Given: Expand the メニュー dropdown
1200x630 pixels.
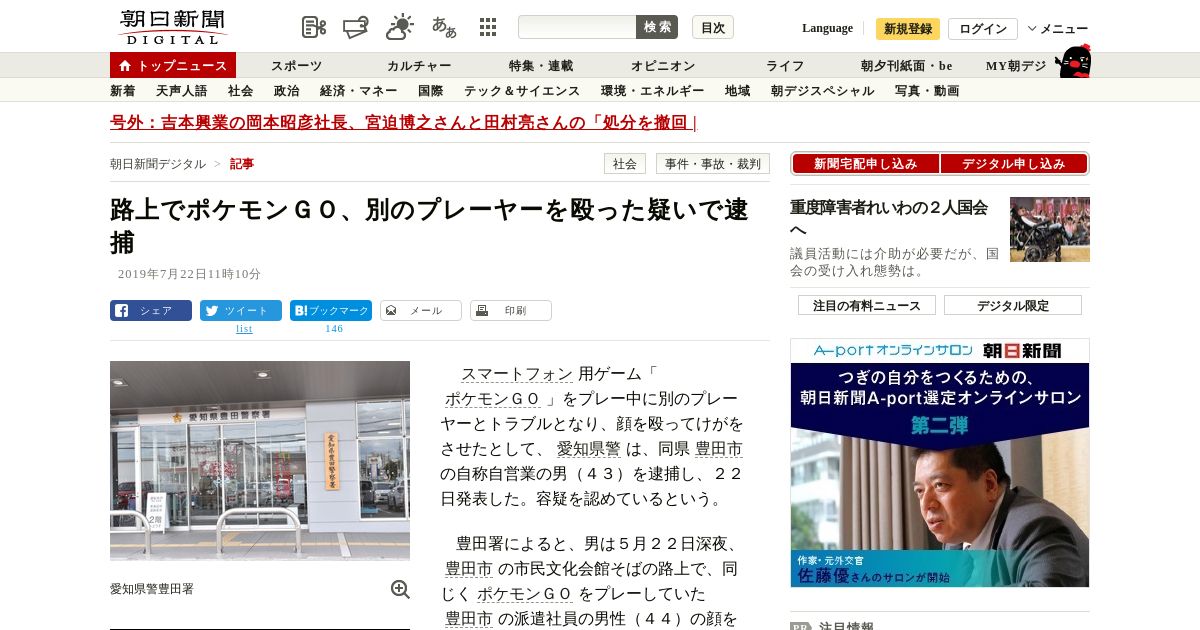Looking at the screenshot, I should pyautogui.click(x=1058, y=28).
